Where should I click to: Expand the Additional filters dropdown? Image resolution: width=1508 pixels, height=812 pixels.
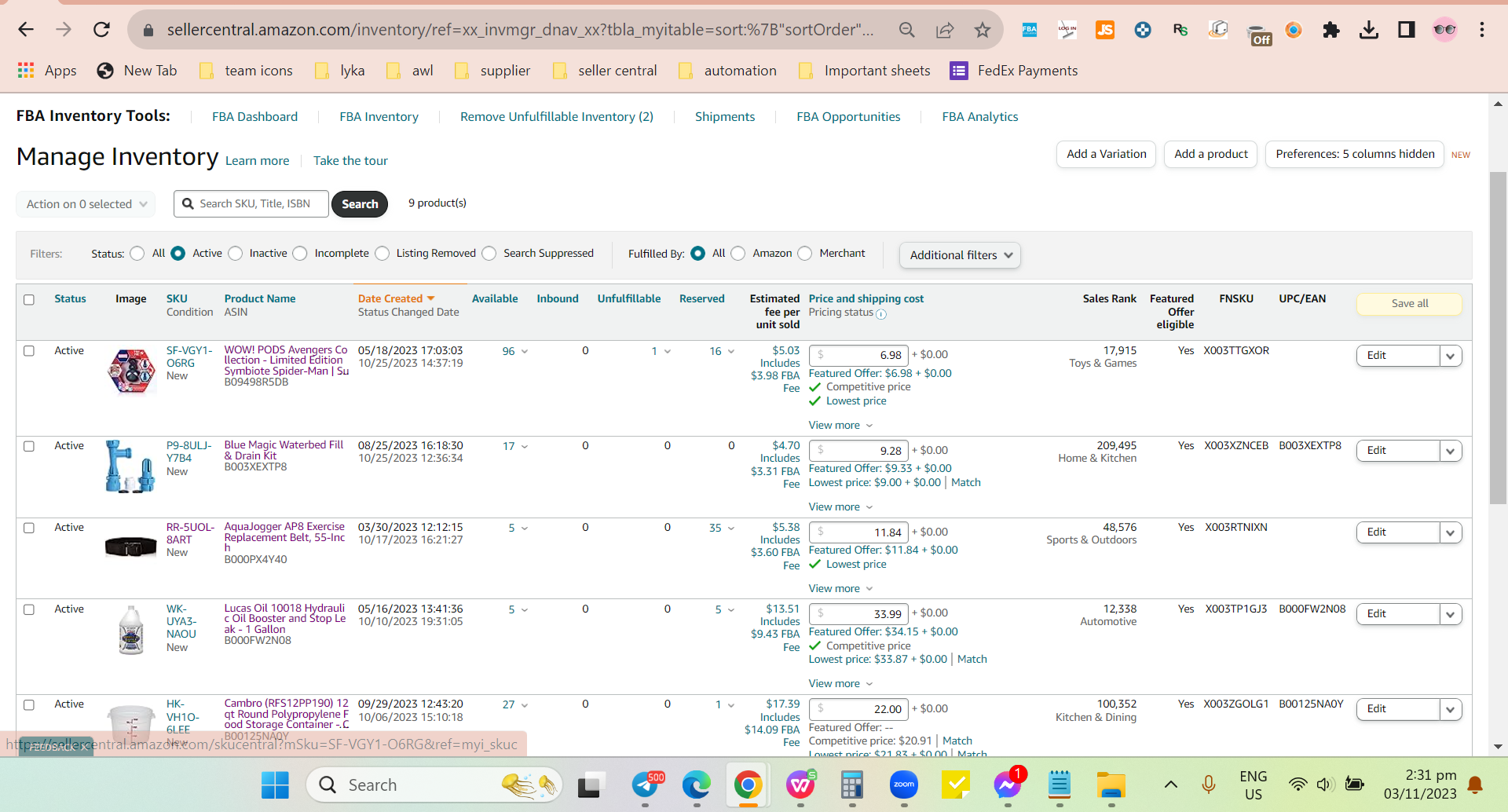pyautogui.click(x=960, y=255)
